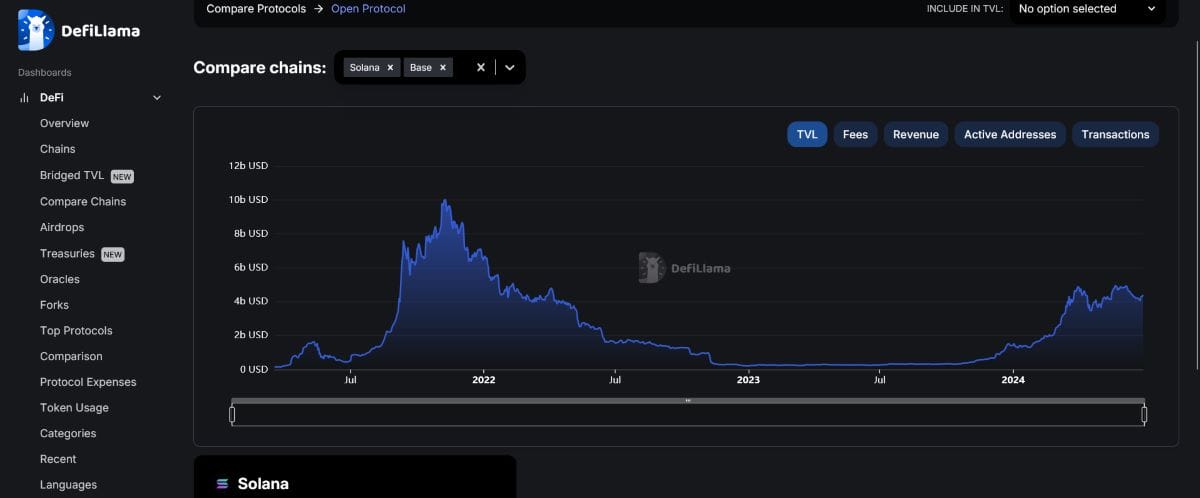Screen dimensions: 1200x498
Task: Expand the compare chains dropdown arrow
Action: (x=509, y=67)
